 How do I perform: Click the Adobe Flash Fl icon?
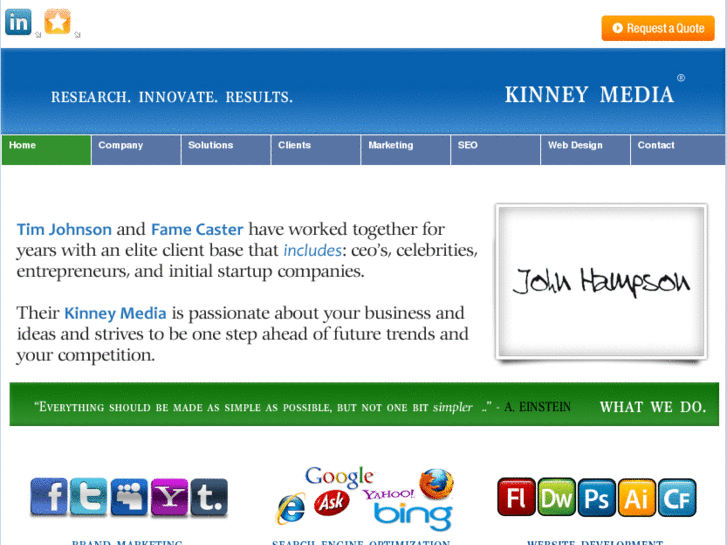pos(516,498)
